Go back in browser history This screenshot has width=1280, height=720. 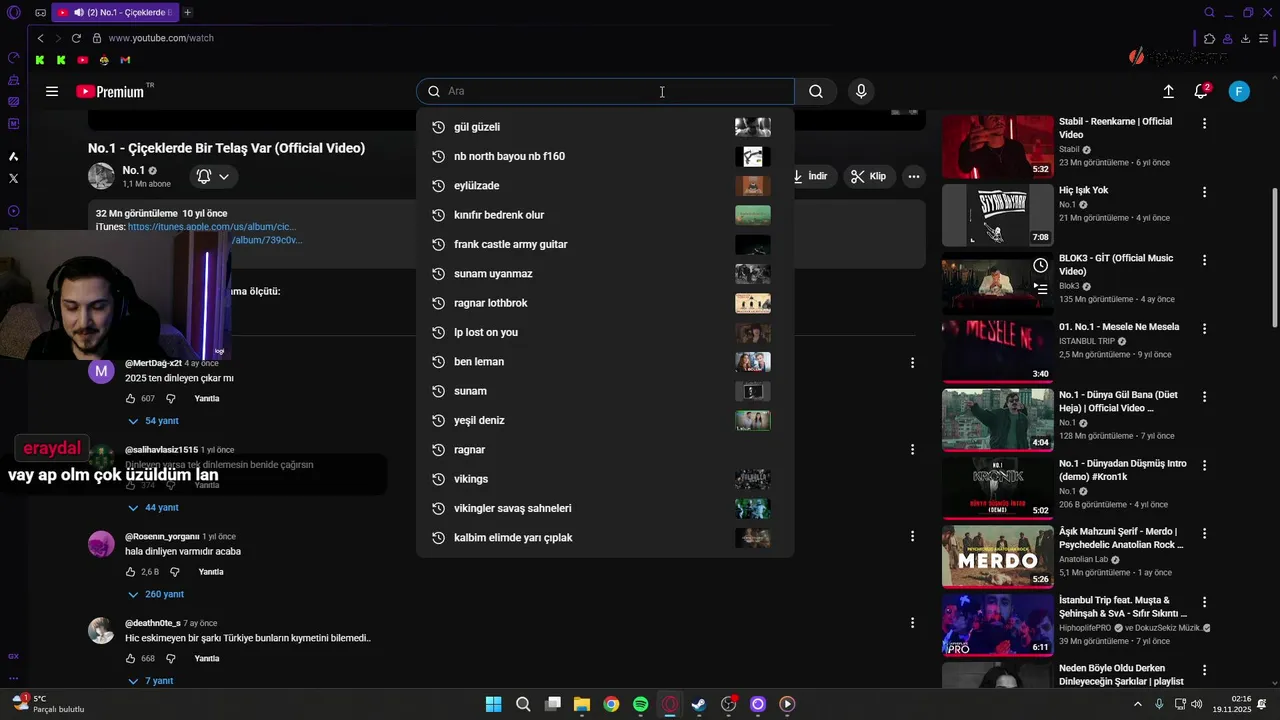click(40, 38)
